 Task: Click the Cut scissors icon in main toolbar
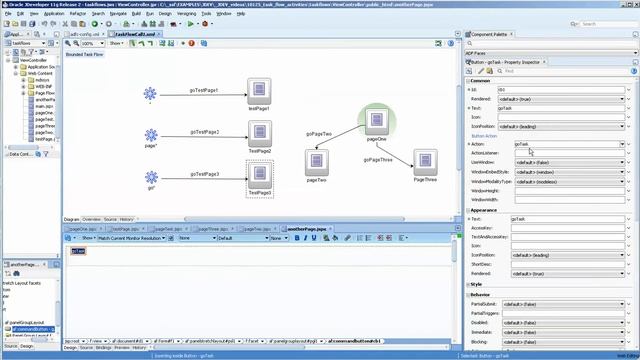65,24
